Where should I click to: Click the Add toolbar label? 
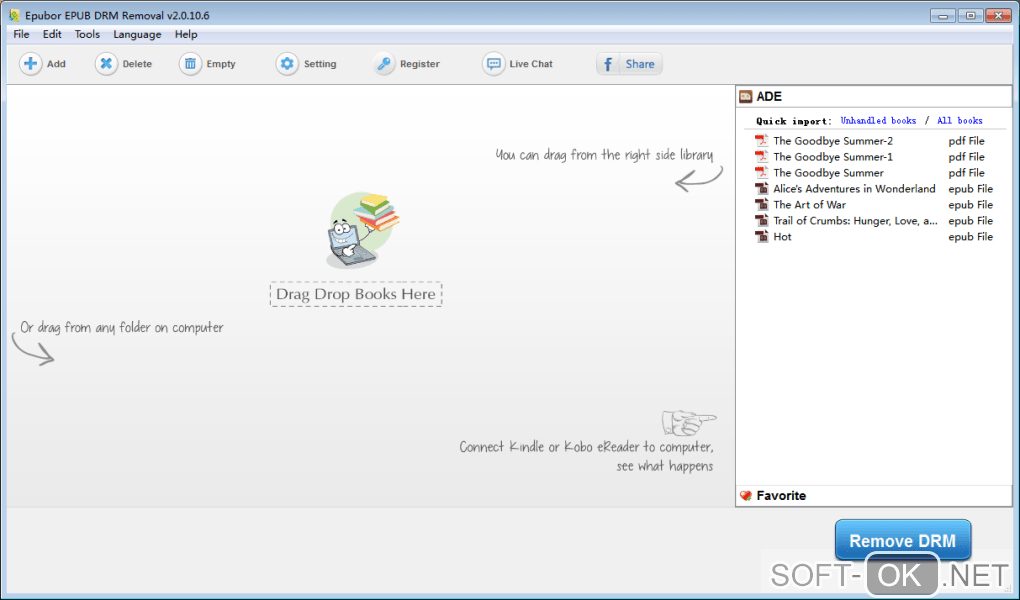[x=56, y=64]
